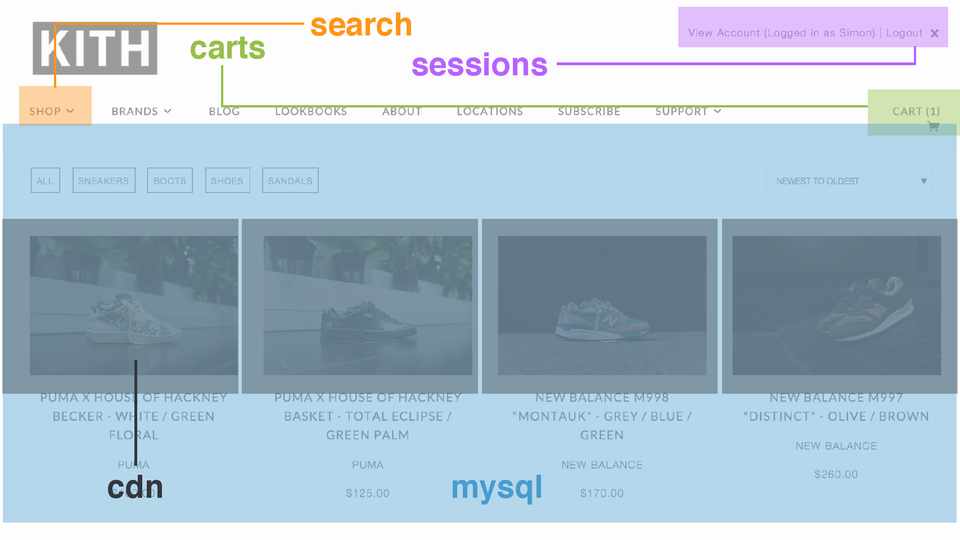Click SUBSCRIBE in the navigation bar
This screenshot has width=960, height=540.
pos(589,111)
